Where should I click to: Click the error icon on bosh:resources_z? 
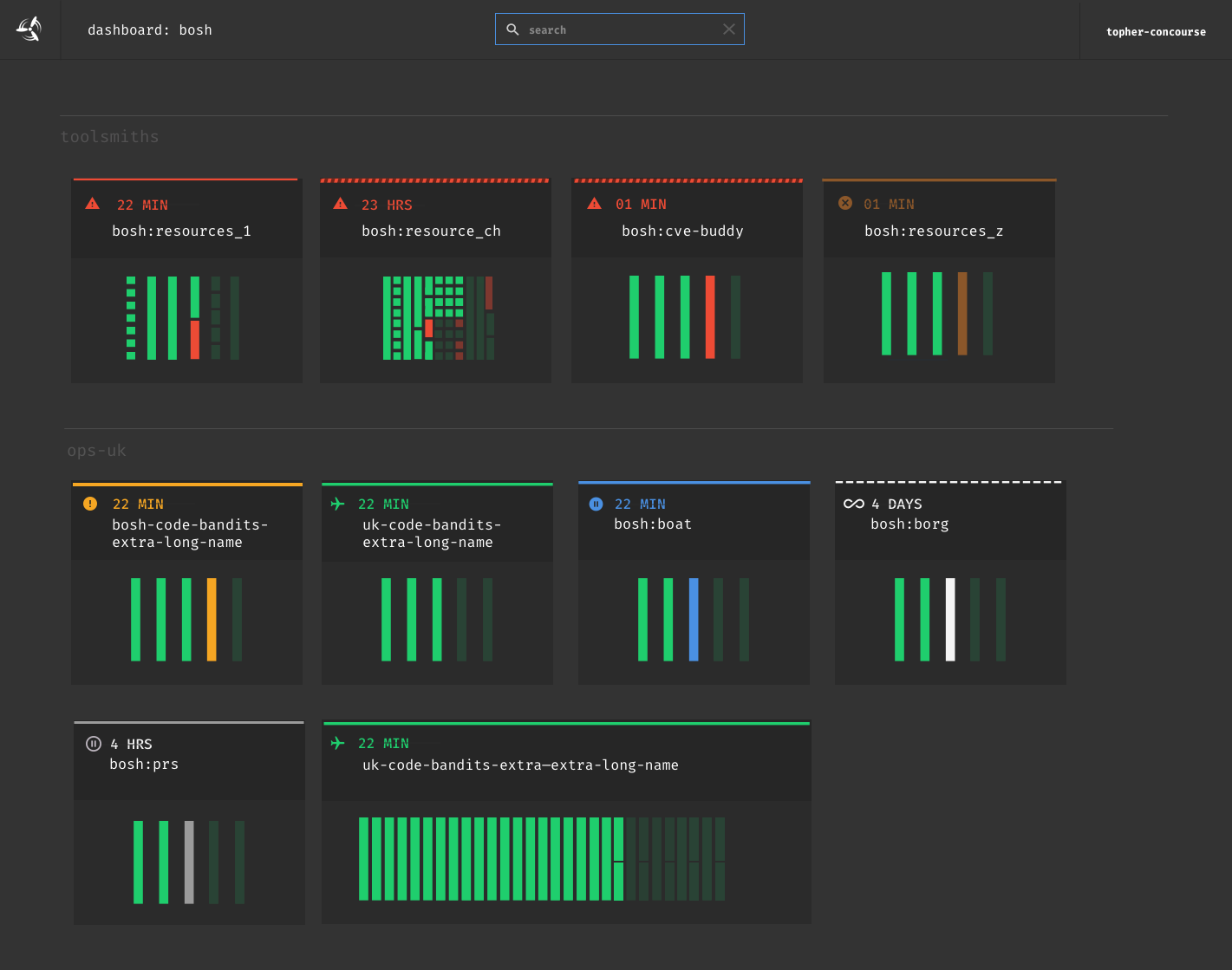845,203
